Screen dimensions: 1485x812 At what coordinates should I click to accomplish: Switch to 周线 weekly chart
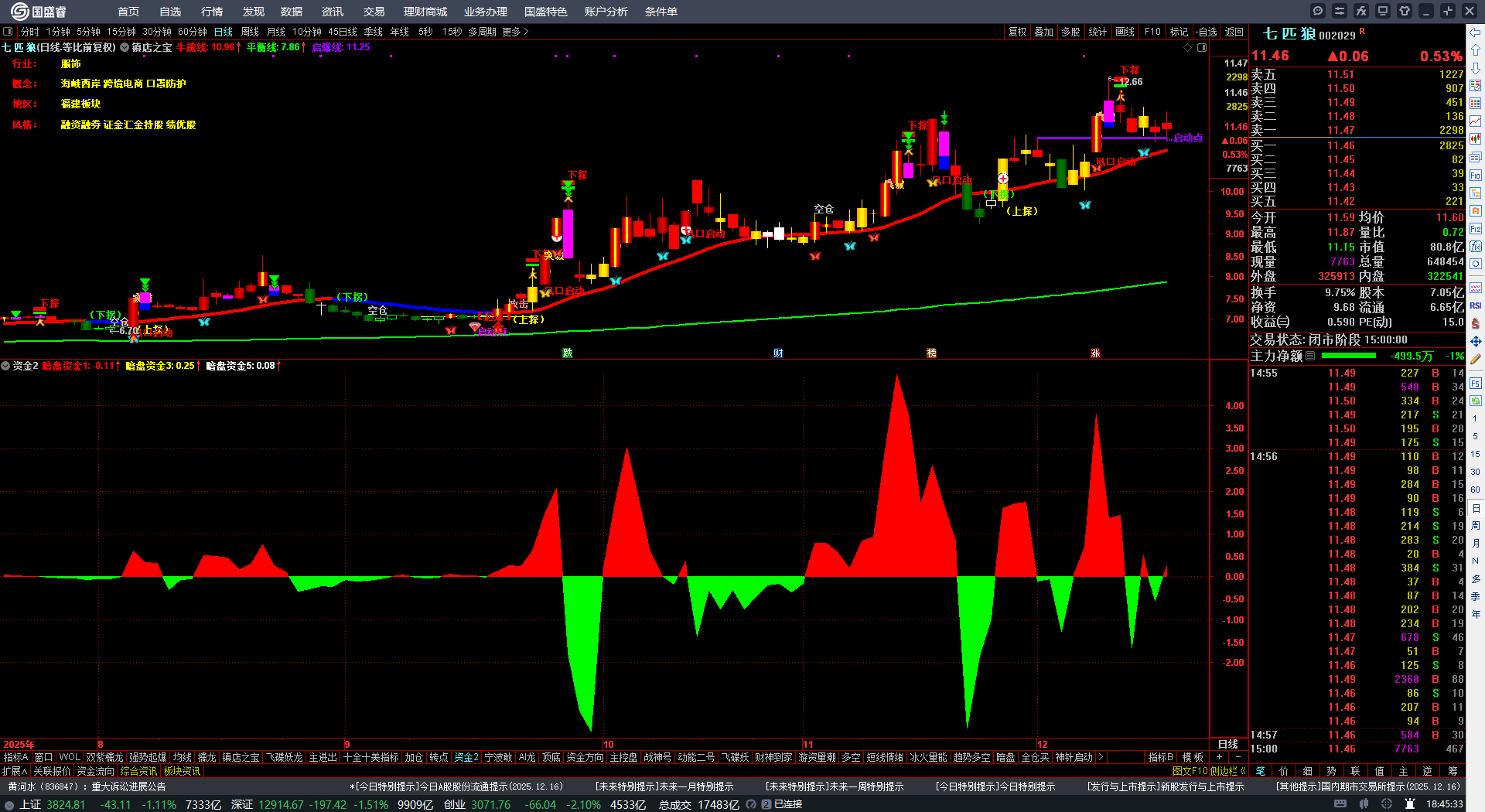[250, 32]
